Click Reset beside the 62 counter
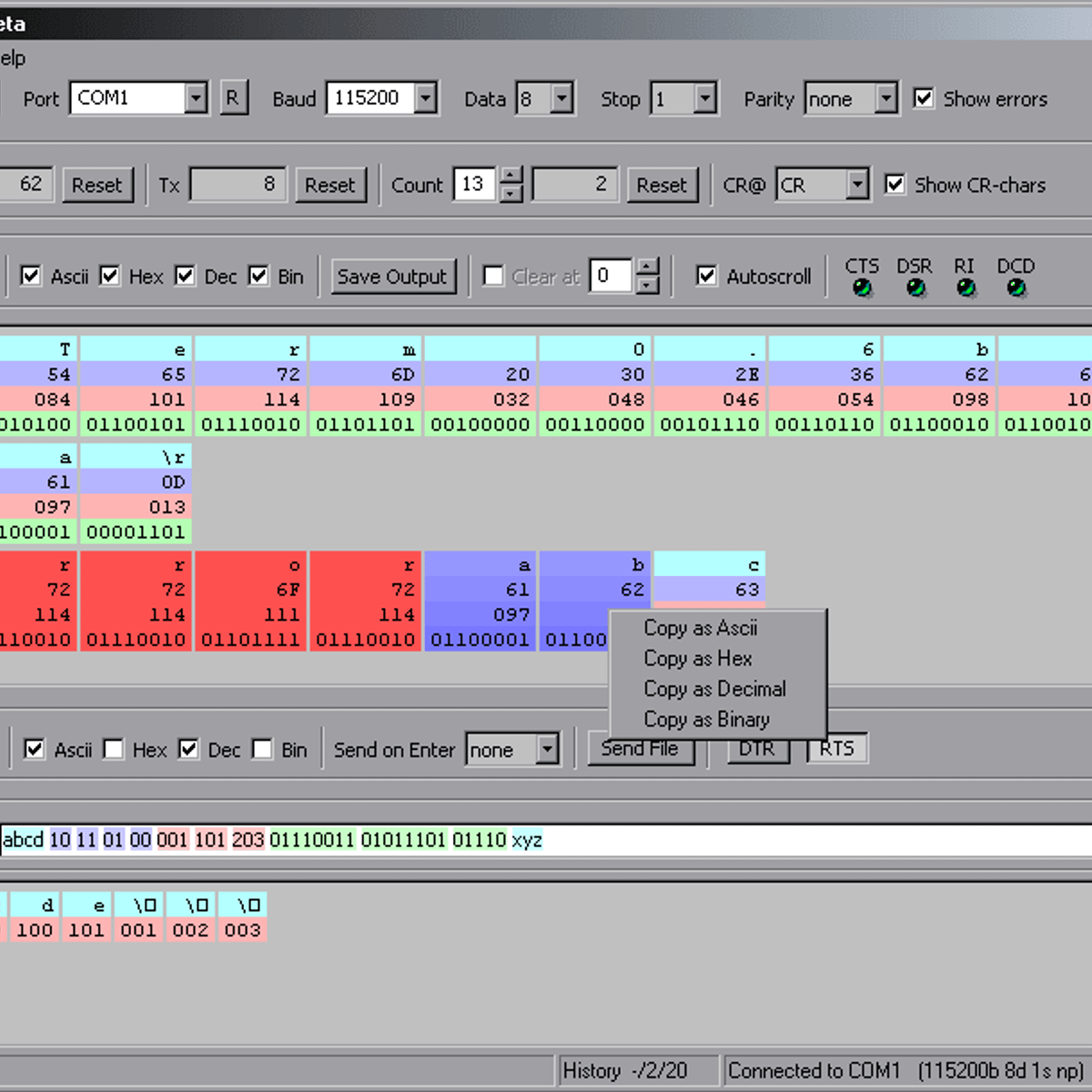Viewport: 1092px width, 1092px height. click(96, 186)
